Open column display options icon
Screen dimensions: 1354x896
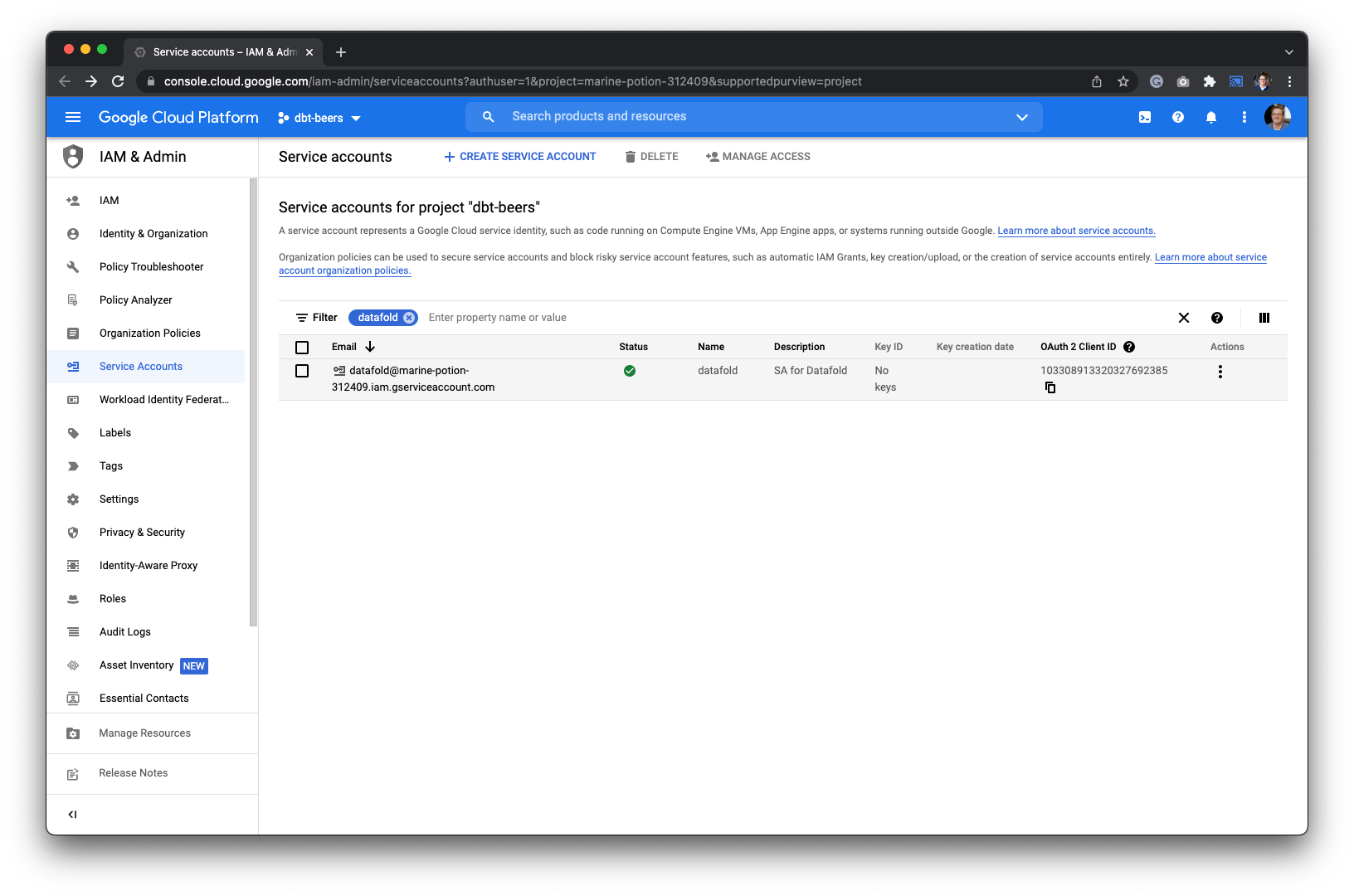1264,318
